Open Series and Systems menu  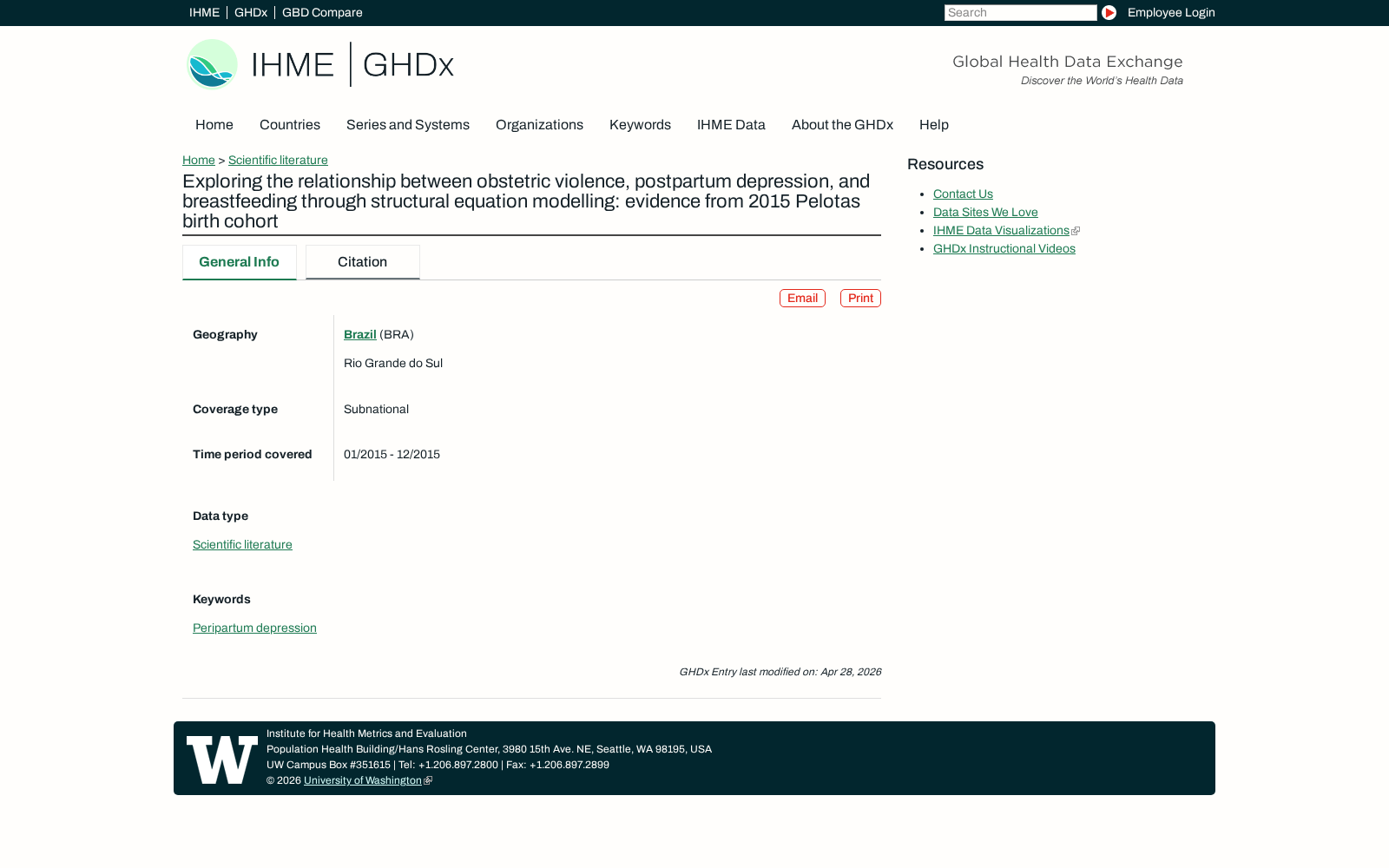(408, 125)
